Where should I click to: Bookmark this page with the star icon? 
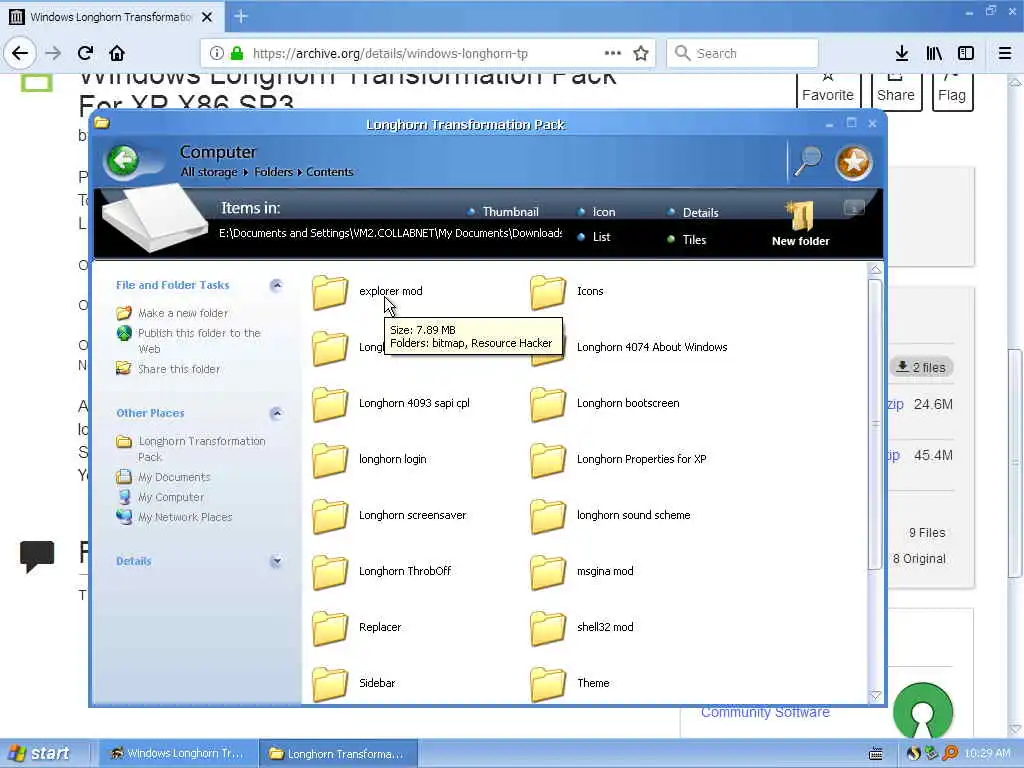point(641,54)
